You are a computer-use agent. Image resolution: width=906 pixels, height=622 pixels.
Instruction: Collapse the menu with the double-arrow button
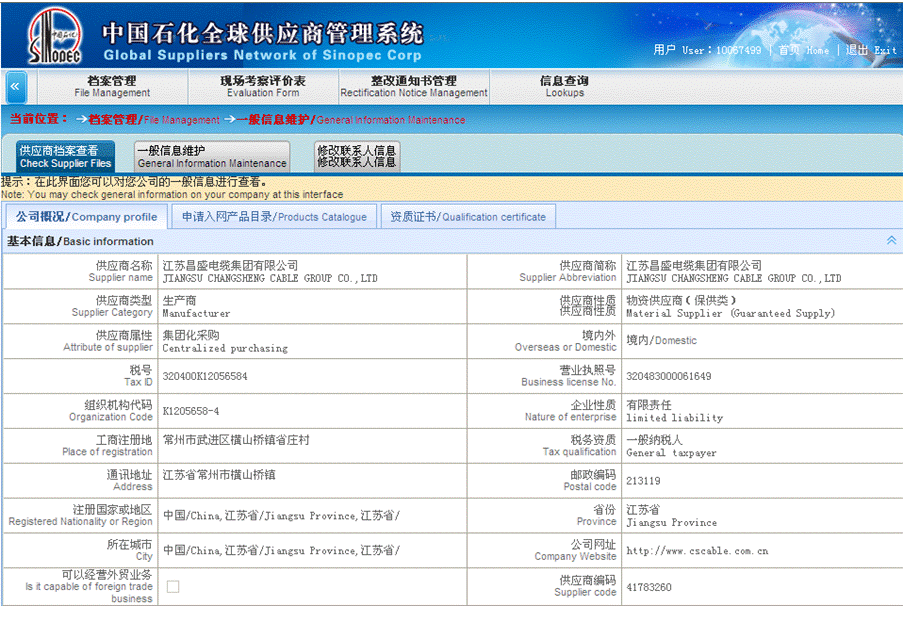pos(16,87)
